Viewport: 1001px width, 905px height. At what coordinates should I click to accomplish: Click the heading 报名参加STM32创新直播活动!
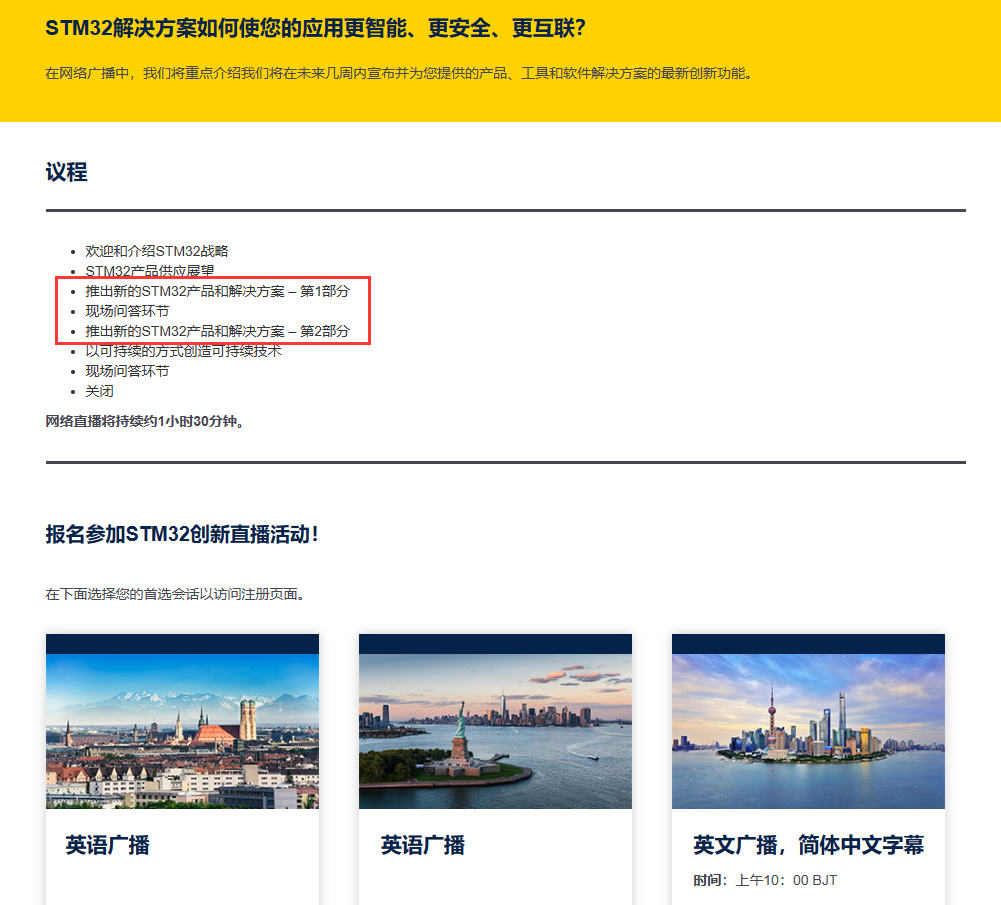[x=182, y=534]
